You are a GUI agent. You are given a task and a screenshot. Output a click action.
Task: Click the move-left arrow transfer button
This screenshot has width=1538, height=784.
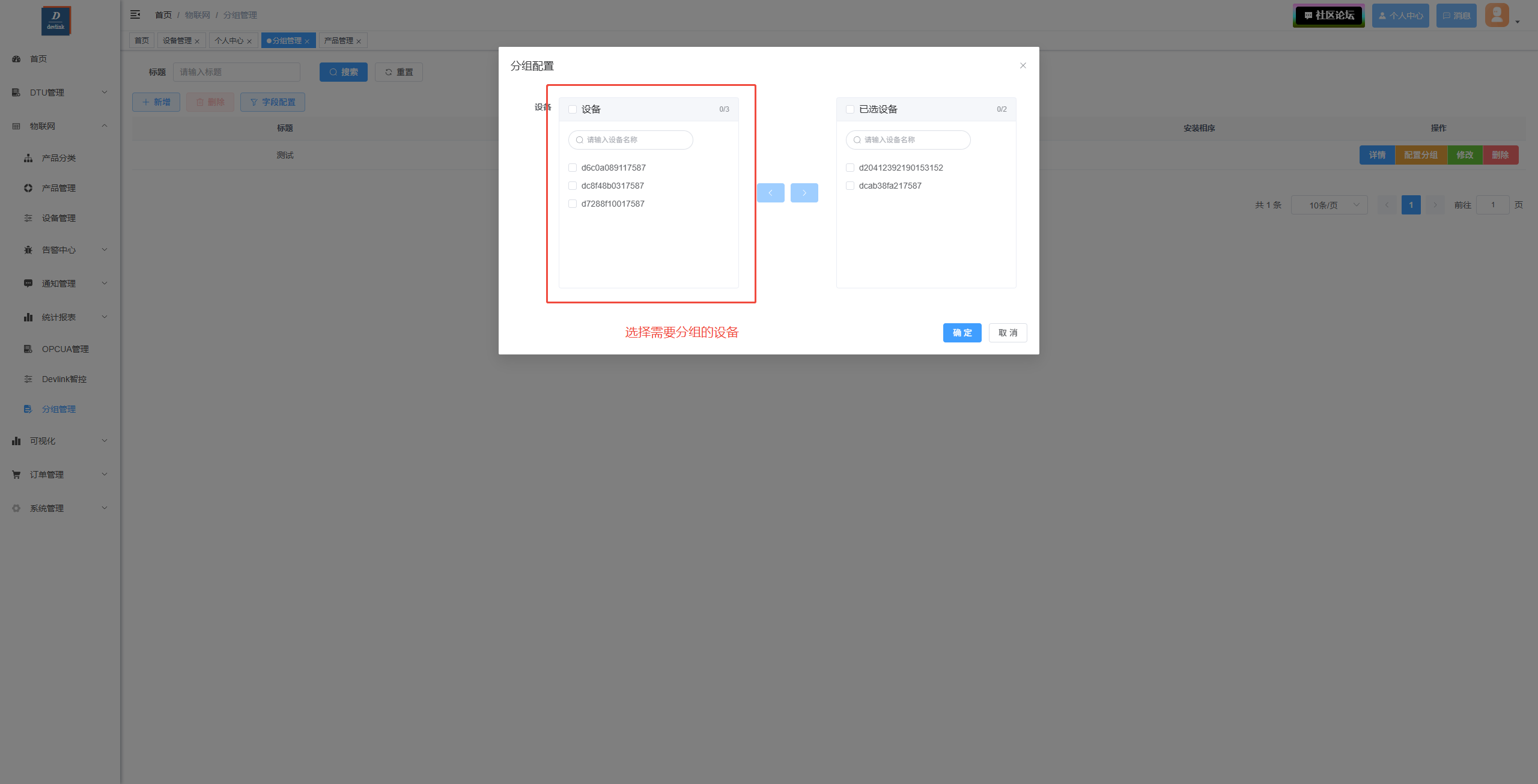click(x=770, y=193)
